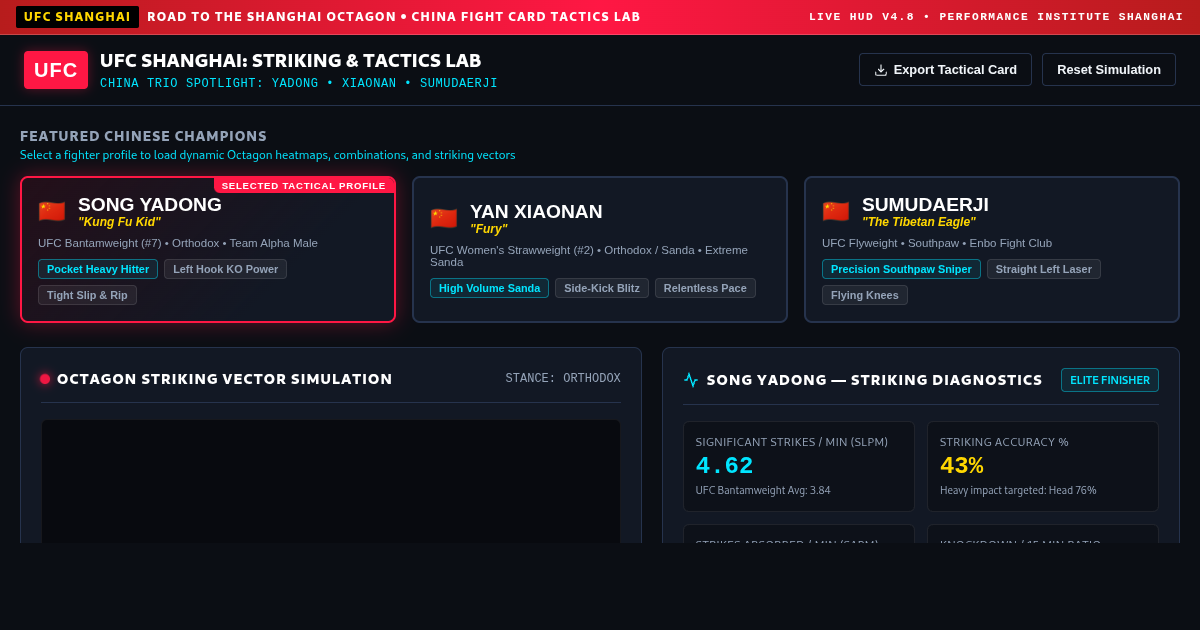Viewport: 1200px width, 630px height.
Task: Click Road to the Shanghai Octagon ticker
Action: pyautogui.click(x=394, y=17)
